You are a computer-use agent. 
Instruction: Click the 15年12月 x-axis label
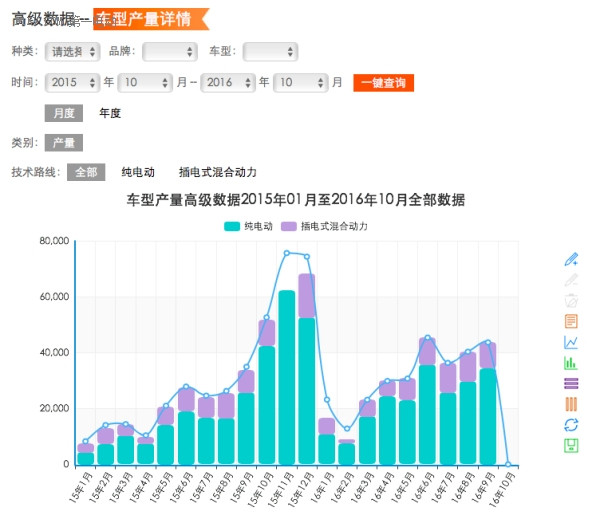[301, 489]
